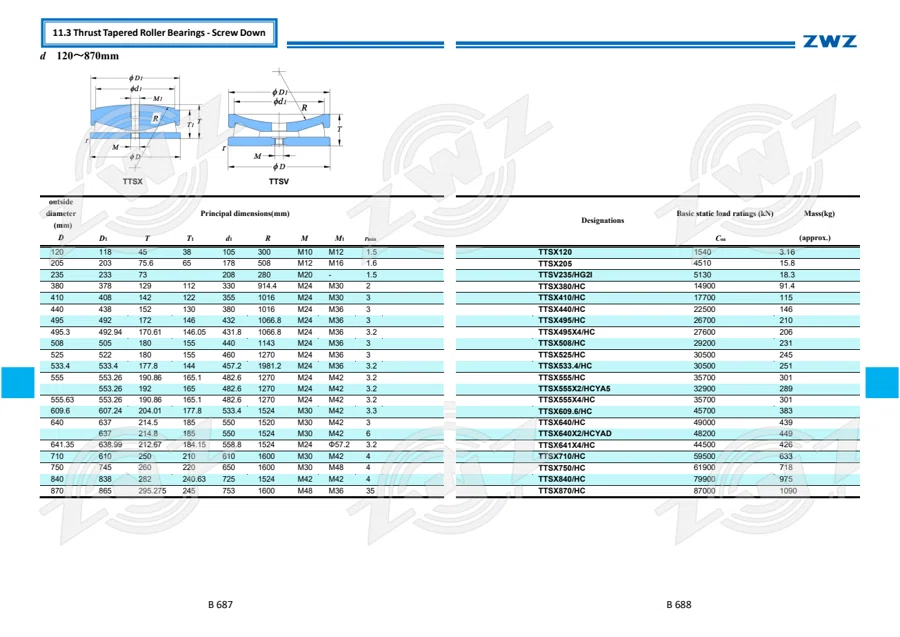Select the TTSX640X2/HCYAD designation
This screenshot has width=900, height=637.
tap(575, 433)
